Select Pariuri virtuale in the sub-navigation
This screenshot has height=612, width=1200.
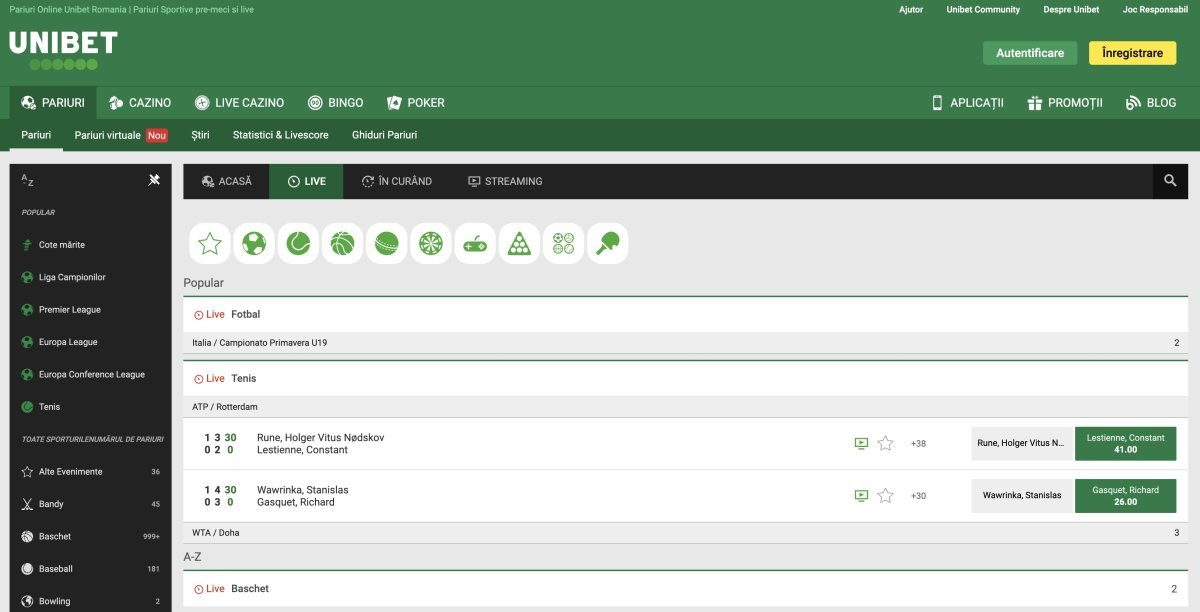120,135
